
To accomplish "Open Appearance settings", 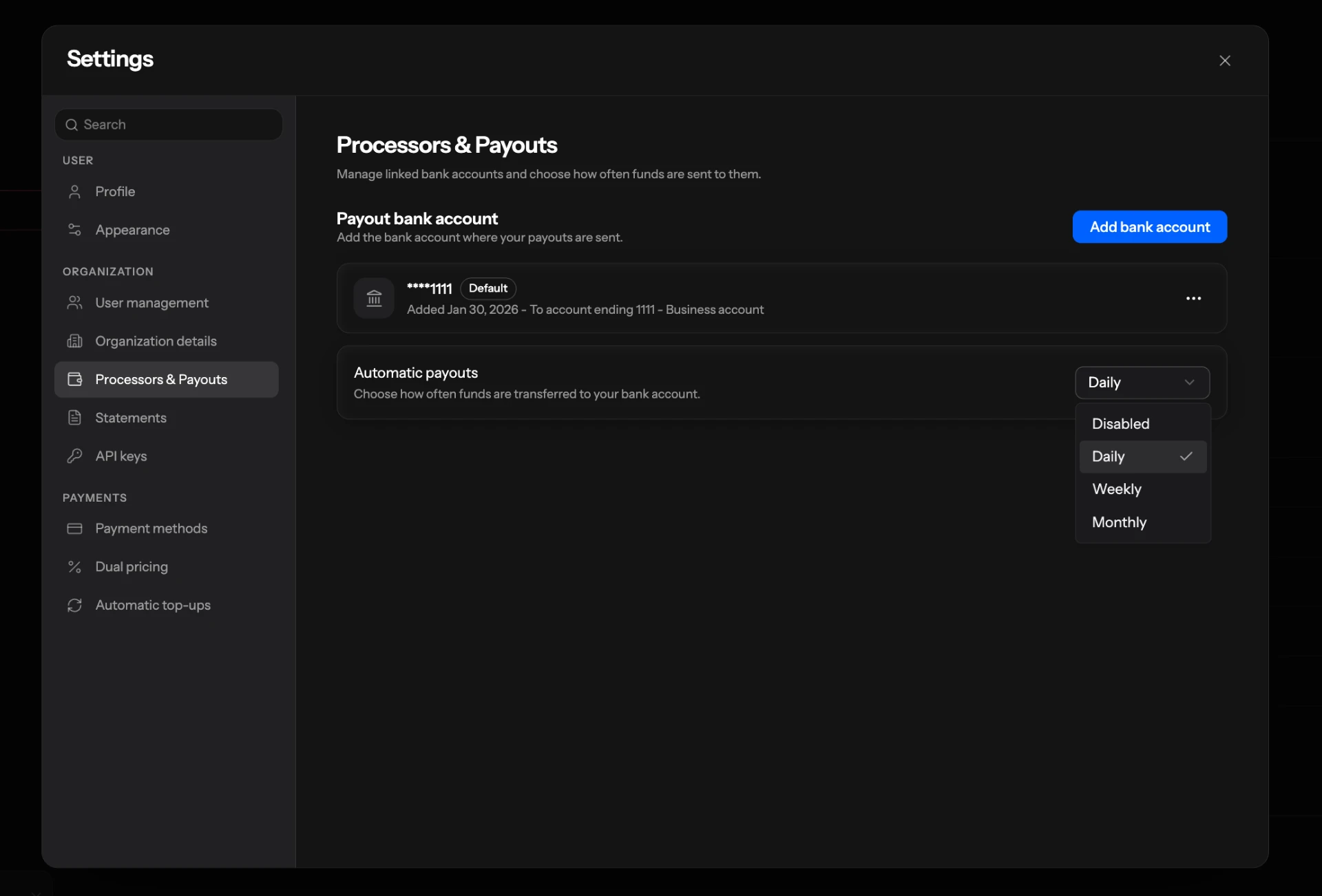I will point(167,230).
